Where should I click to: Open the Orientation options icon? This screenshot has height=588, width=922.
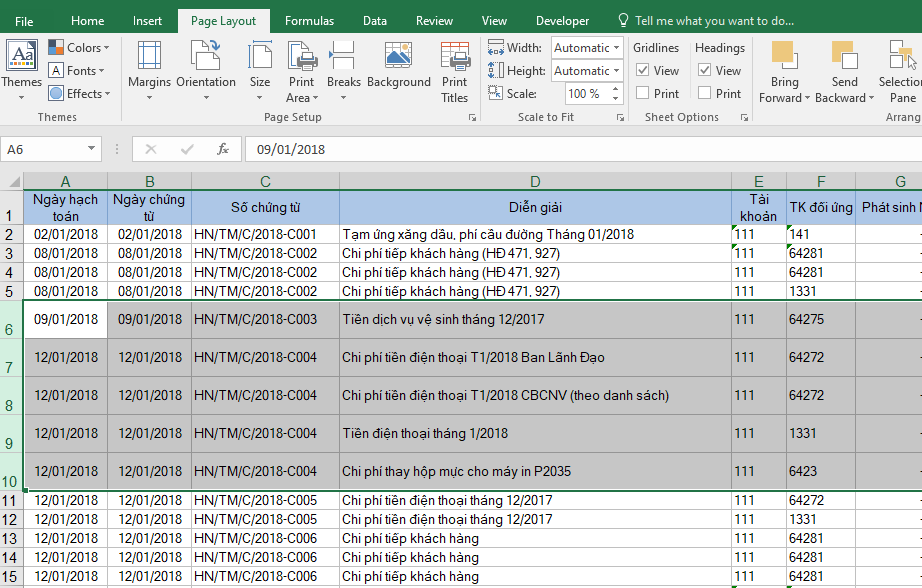(x=206, y=58)
